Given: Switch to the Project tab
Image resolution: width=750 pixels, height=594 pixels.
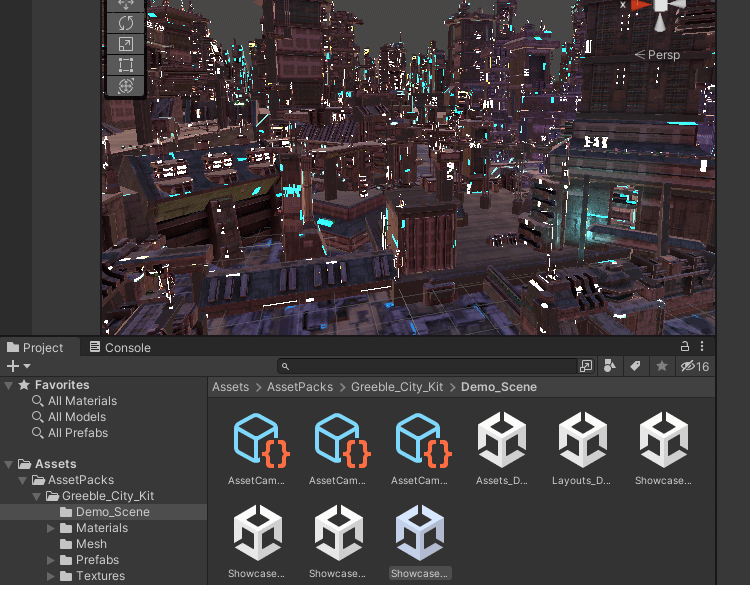Looking at the screenshot, I should coord(35,348).
